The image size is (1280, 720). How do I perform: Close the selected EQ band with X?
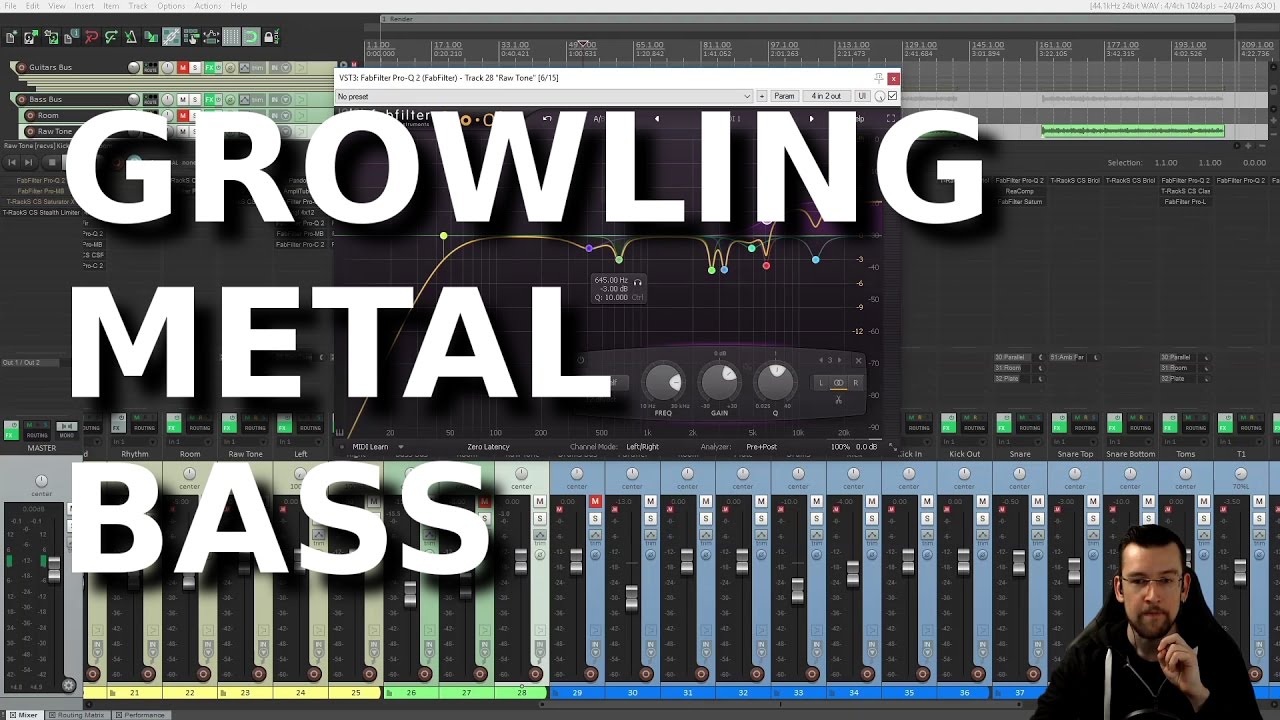click(x=859, y=360)
